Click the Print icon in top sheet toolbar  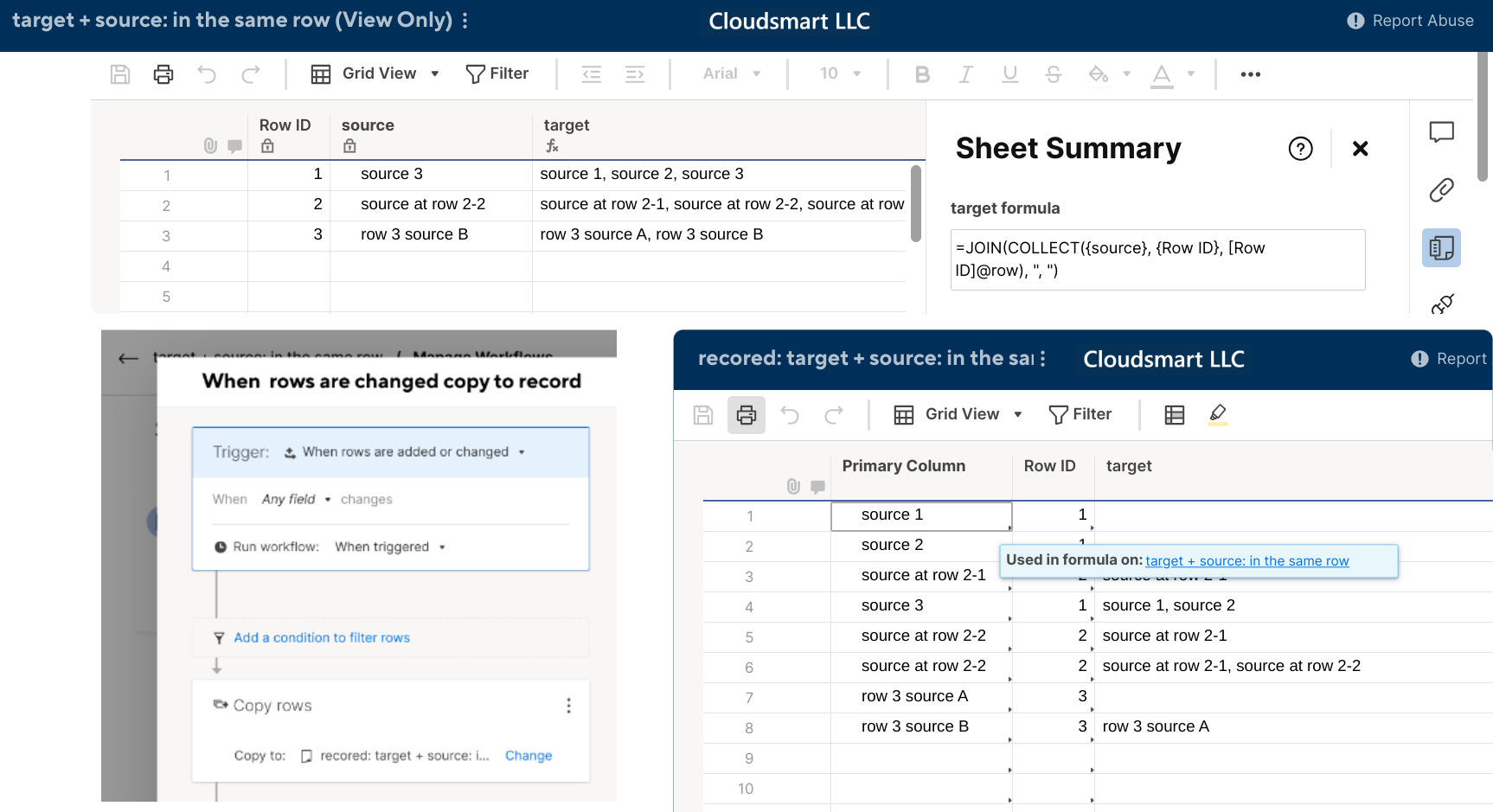pyautogui.click(x=163, y=74)
